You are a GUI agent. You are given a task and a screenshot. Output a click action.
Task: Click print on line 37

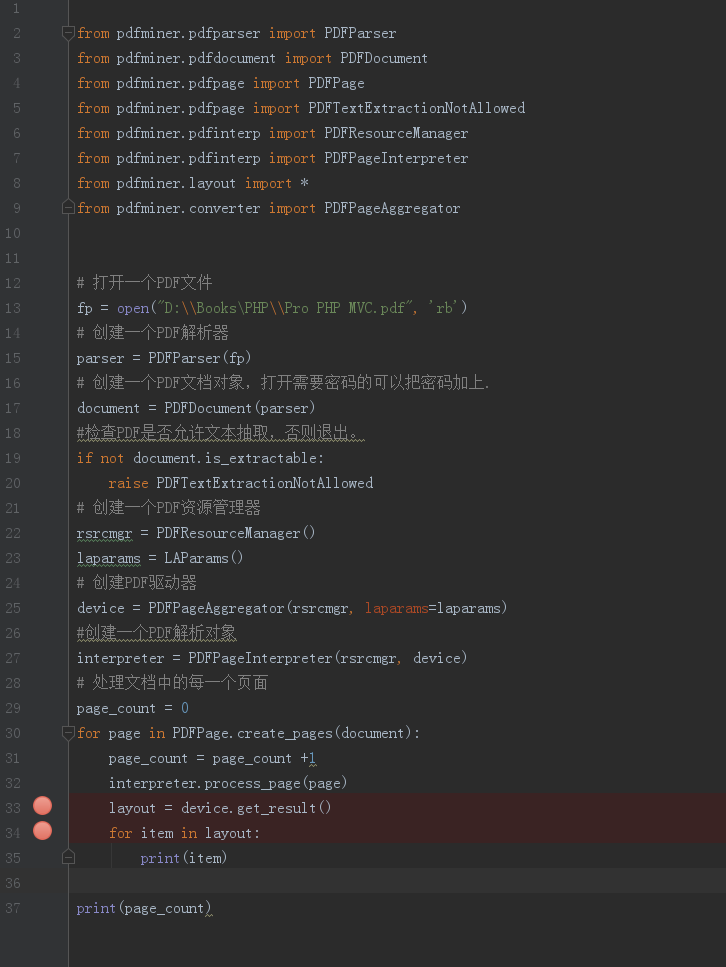point(96,908)
